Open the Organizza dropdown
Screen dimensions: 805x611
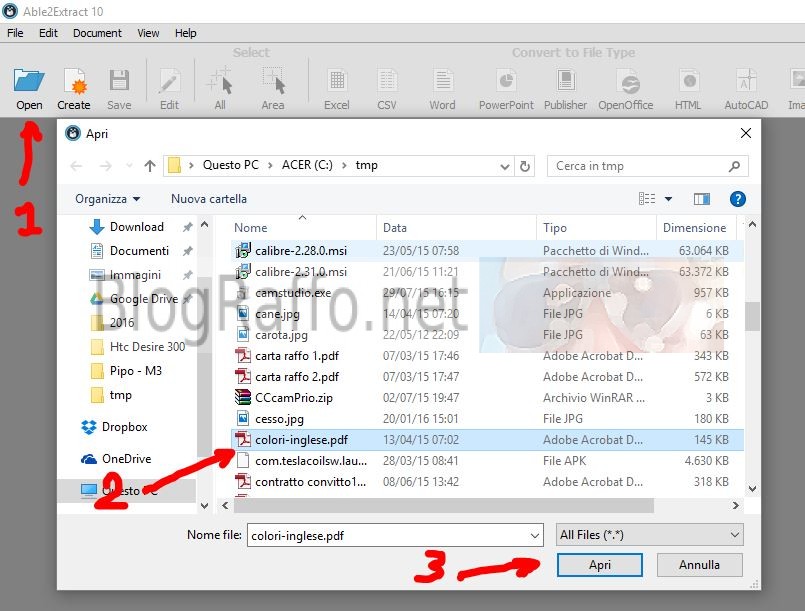click(x=107, y=199)
